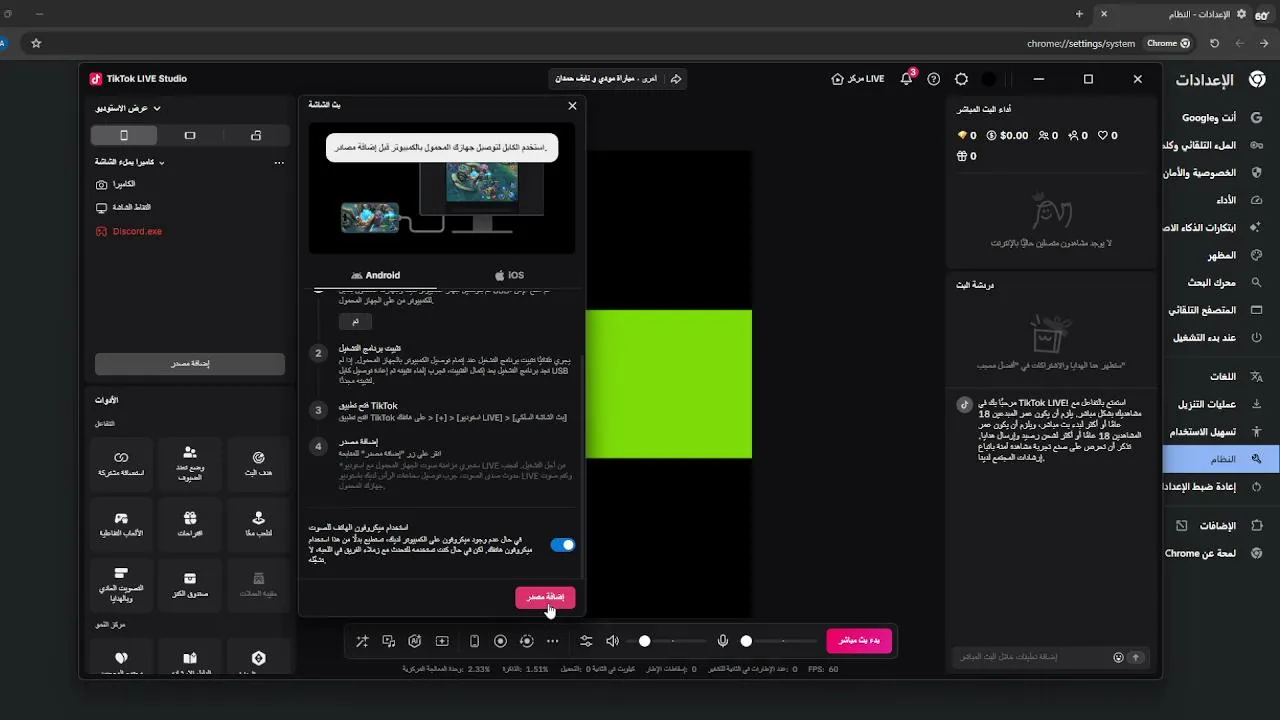Switch to the iOS tab
This screenshot has height=720, width=1280.
509,275
